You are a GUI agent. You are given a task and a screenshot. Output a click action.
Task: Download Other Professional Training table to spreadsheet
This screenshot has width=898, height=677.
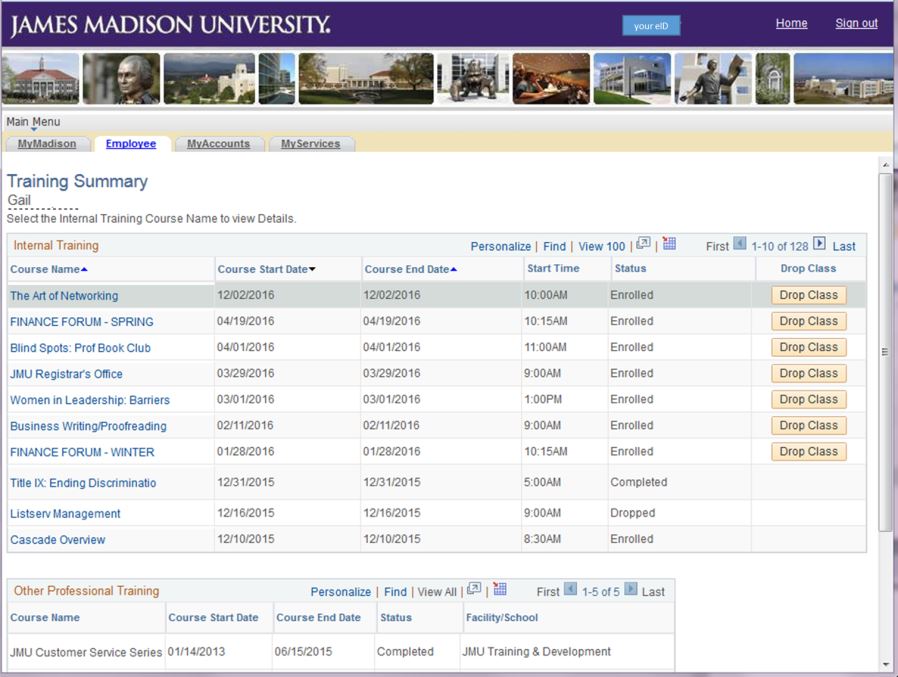(x=500, y=589)
